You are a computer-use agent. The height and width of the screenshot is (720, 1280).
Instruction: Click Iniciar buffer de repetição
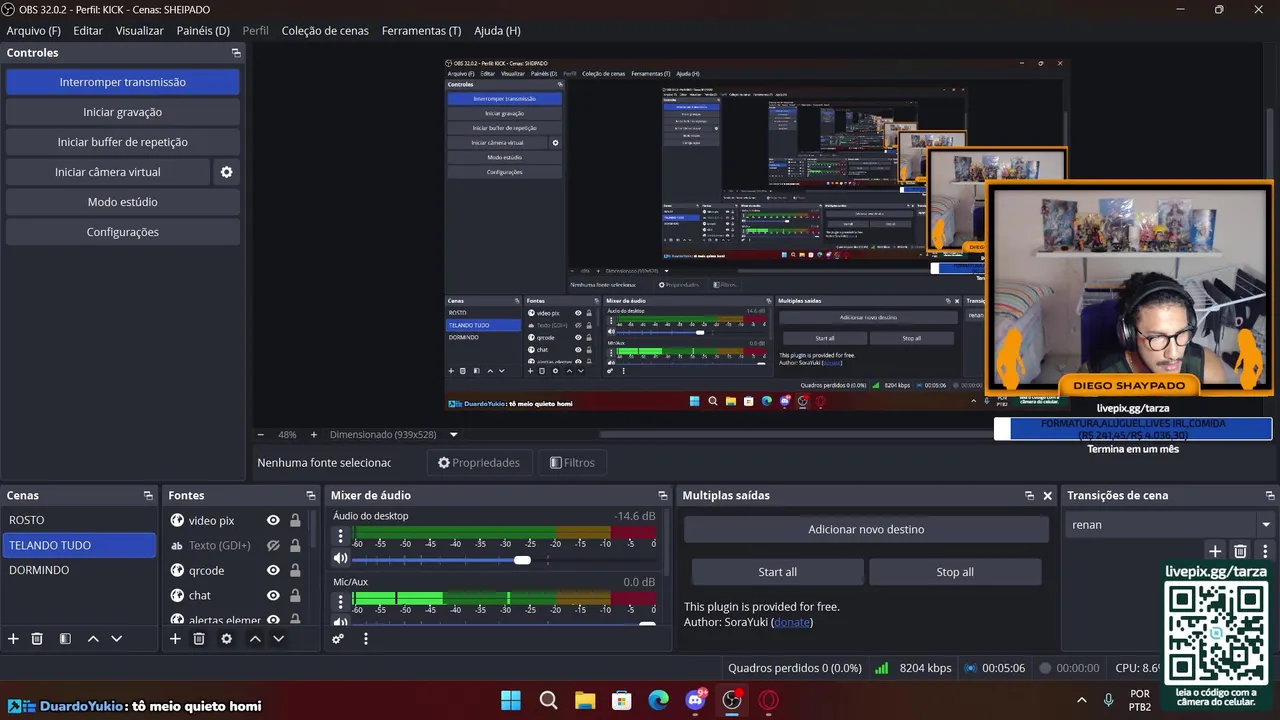[x=123, y=142]
